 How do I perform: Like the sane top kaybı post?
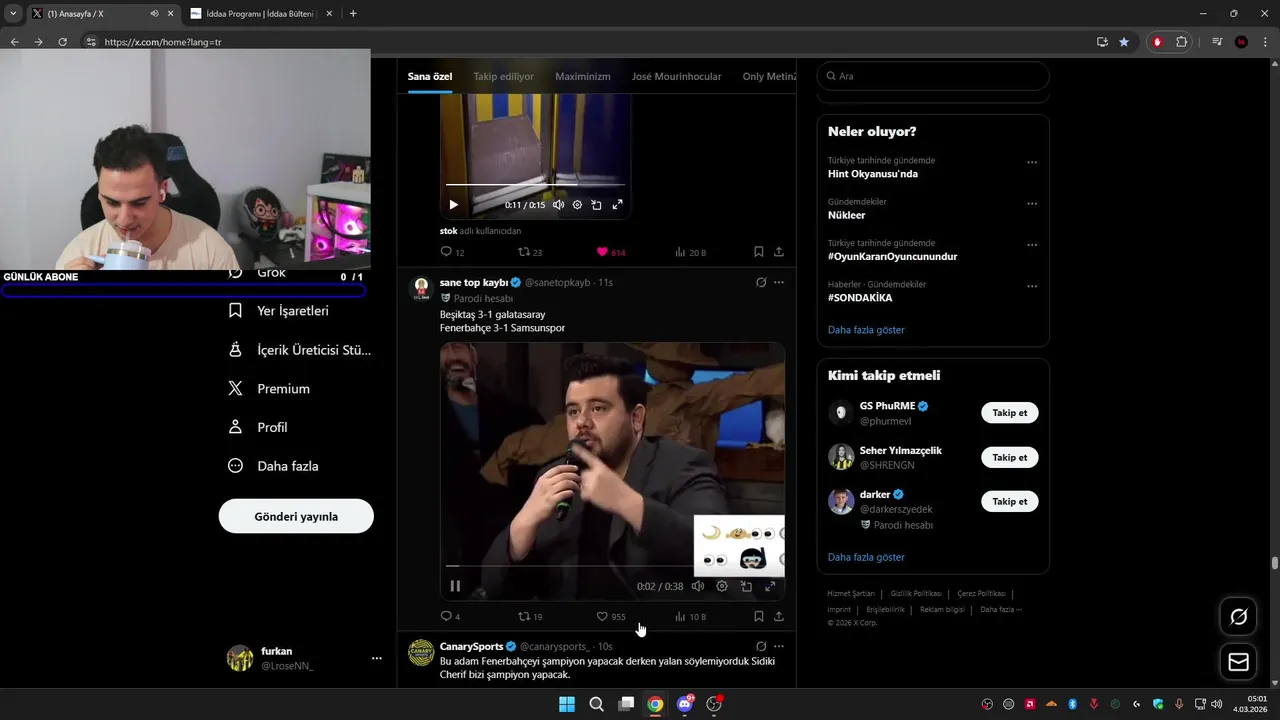(602, 617)
